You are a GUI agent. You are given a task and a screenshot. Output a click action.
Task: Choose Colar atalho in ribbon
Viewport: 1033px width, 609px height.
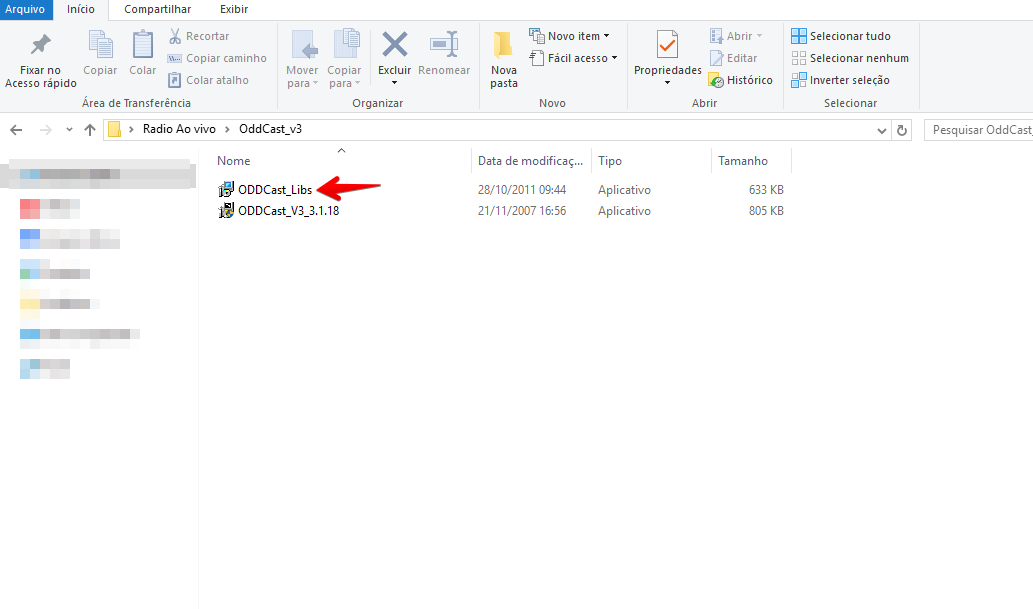208,80
